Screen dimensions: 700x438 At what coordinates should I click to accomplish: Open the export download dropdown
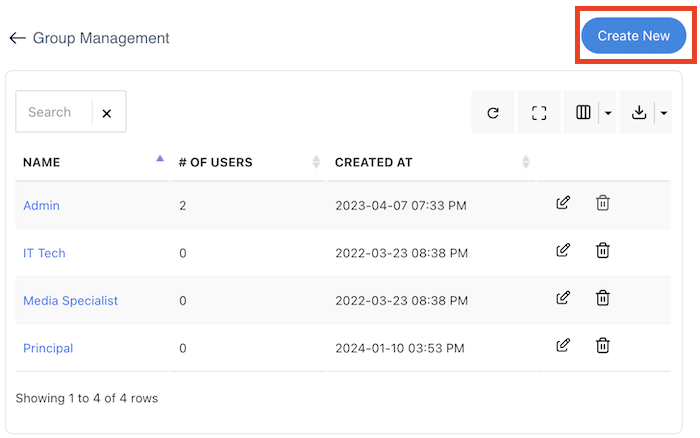(x=646, y=113)
